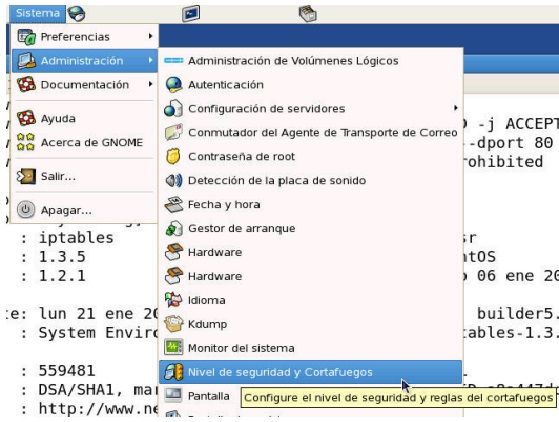Open Monitor del sistema
This screenshot has height=422, width=559.
(x=310, y=348)
